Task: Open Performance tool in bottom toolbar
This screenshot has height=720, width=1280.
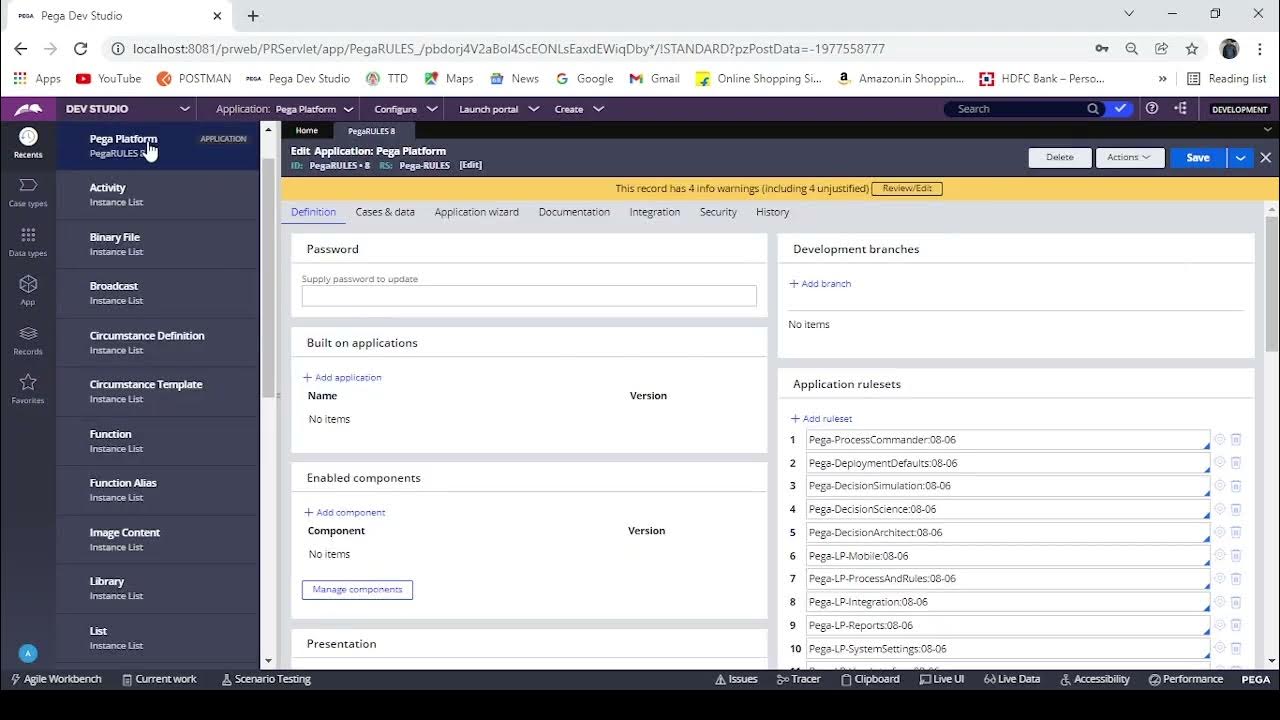Action: [1186, 679]
